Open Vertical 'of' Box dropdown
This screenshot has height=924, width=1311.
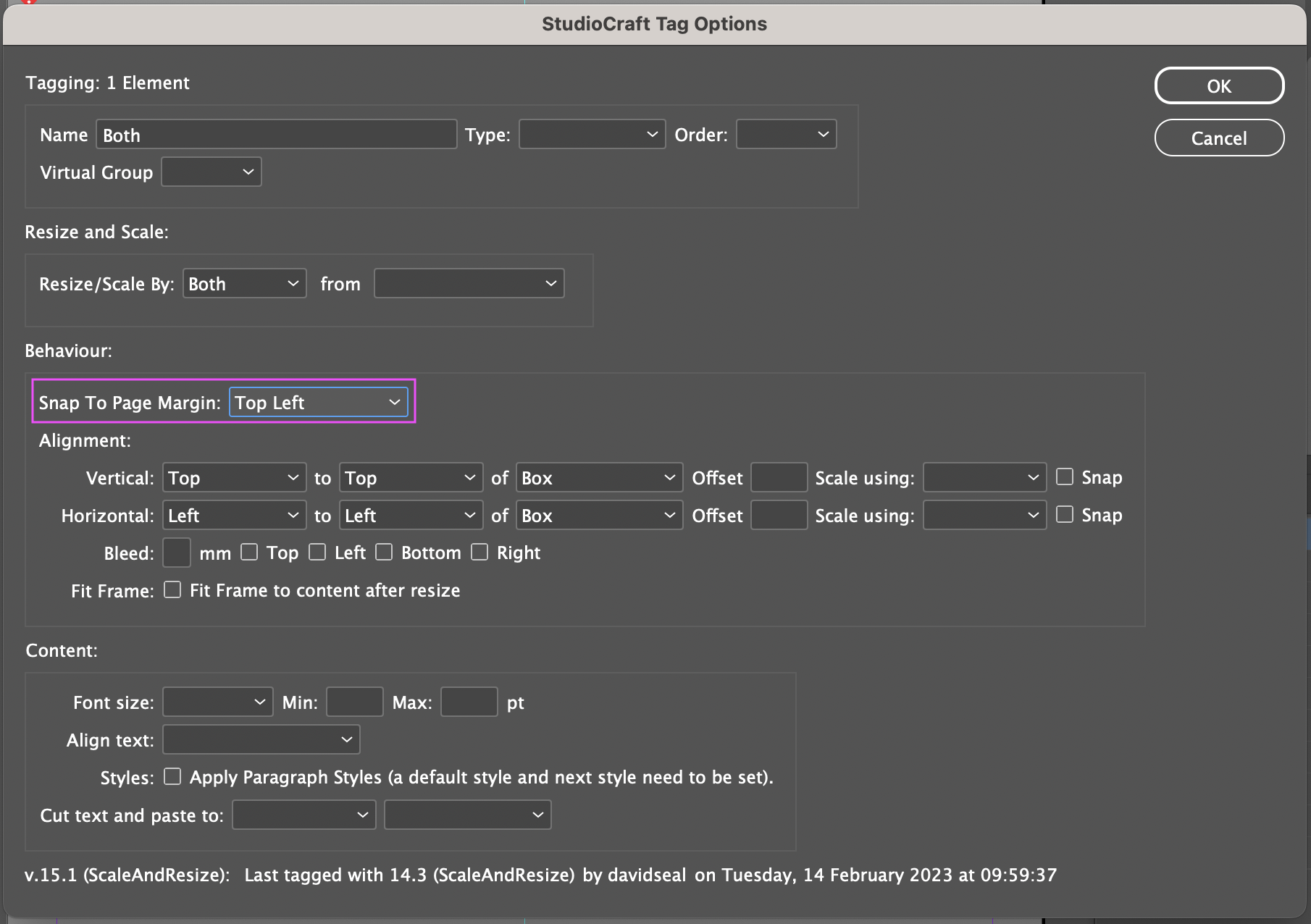tap(599, 478)
